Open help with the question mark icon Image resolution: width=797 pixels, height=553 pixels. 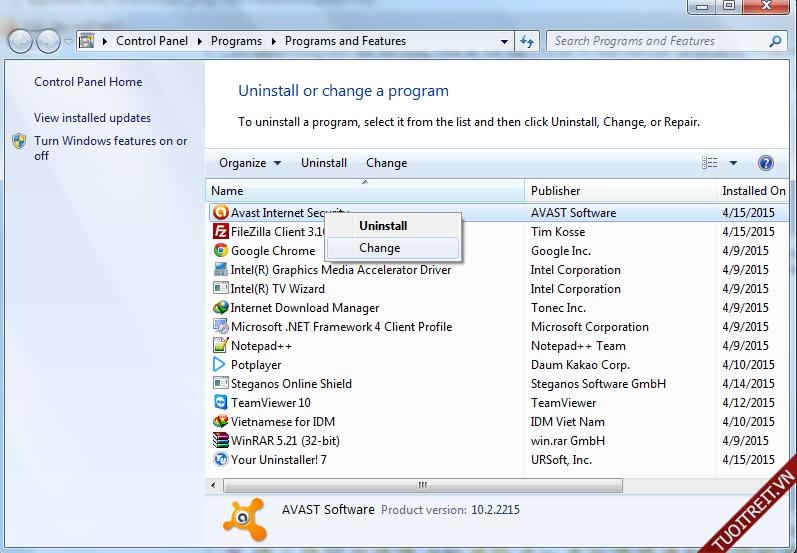[766, 163]
